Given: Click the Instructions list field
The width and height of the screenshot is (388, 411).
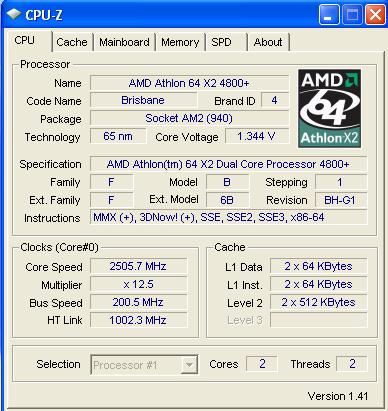Looking at the screenshot, I should (228, 218).
